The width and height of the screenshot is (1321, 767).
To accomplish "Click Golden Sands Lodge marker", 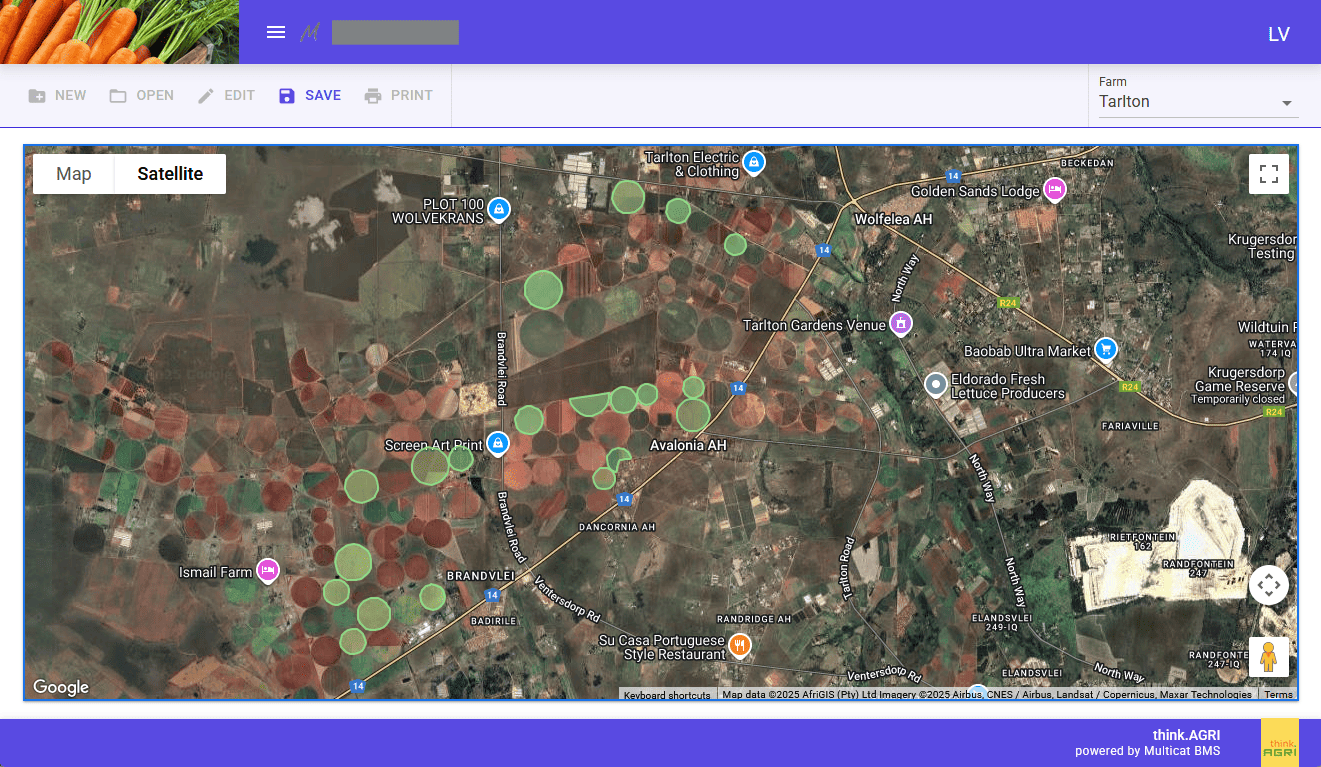I will 1054,189.
